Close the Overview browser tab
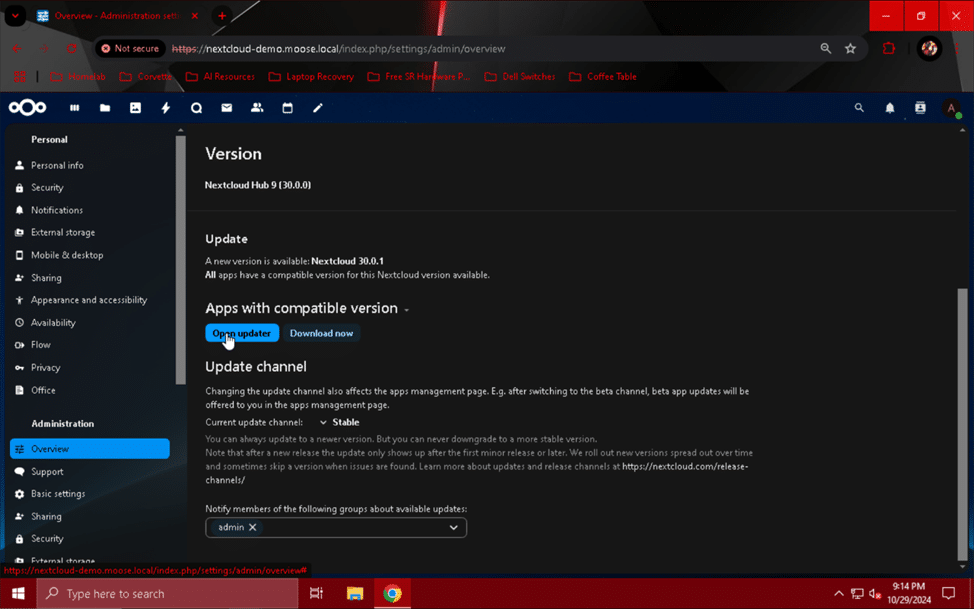 click(x=194, y=16)
